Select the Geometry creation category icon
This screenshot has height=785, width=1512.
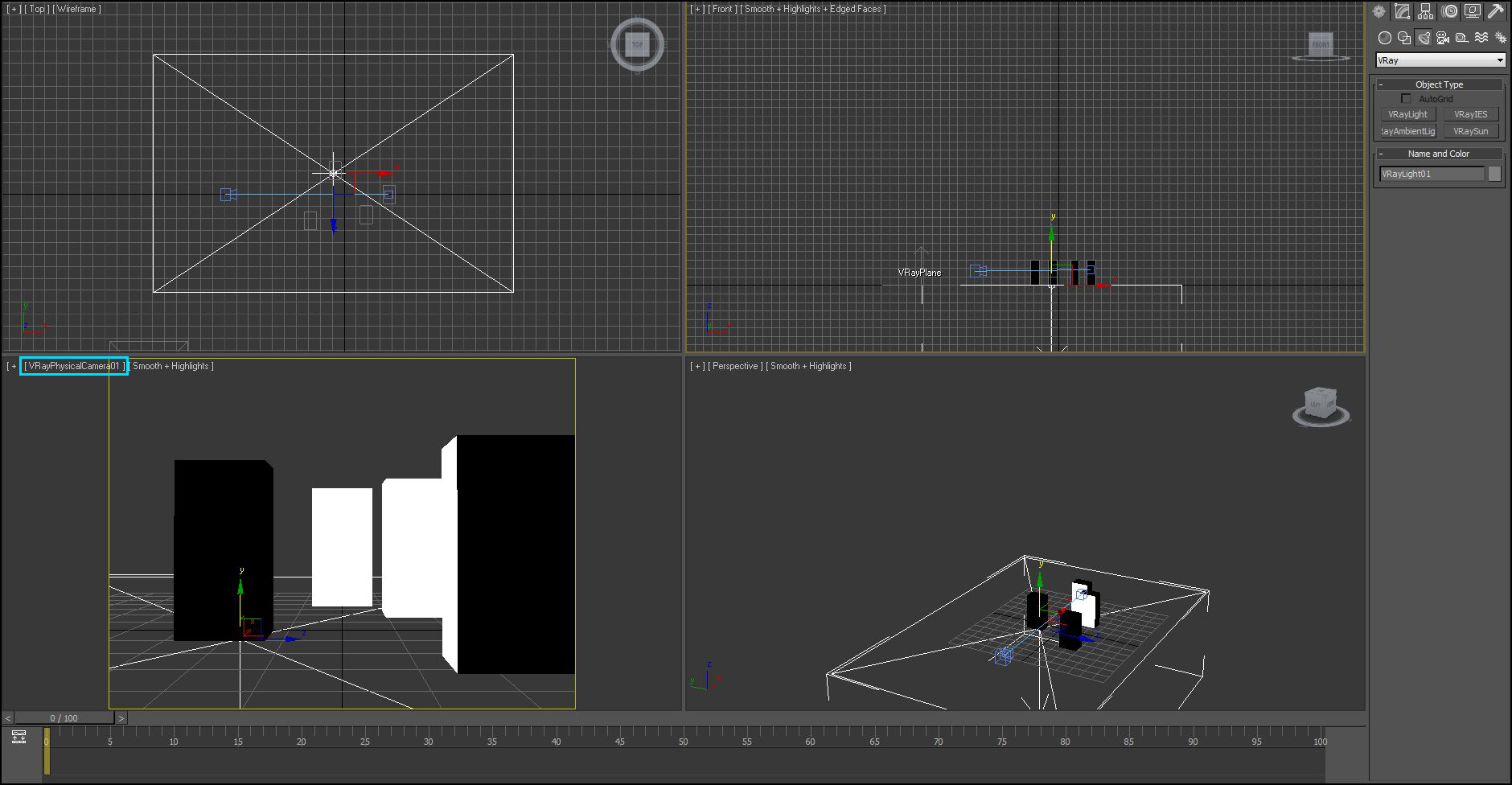click(x=1385, y=38)
